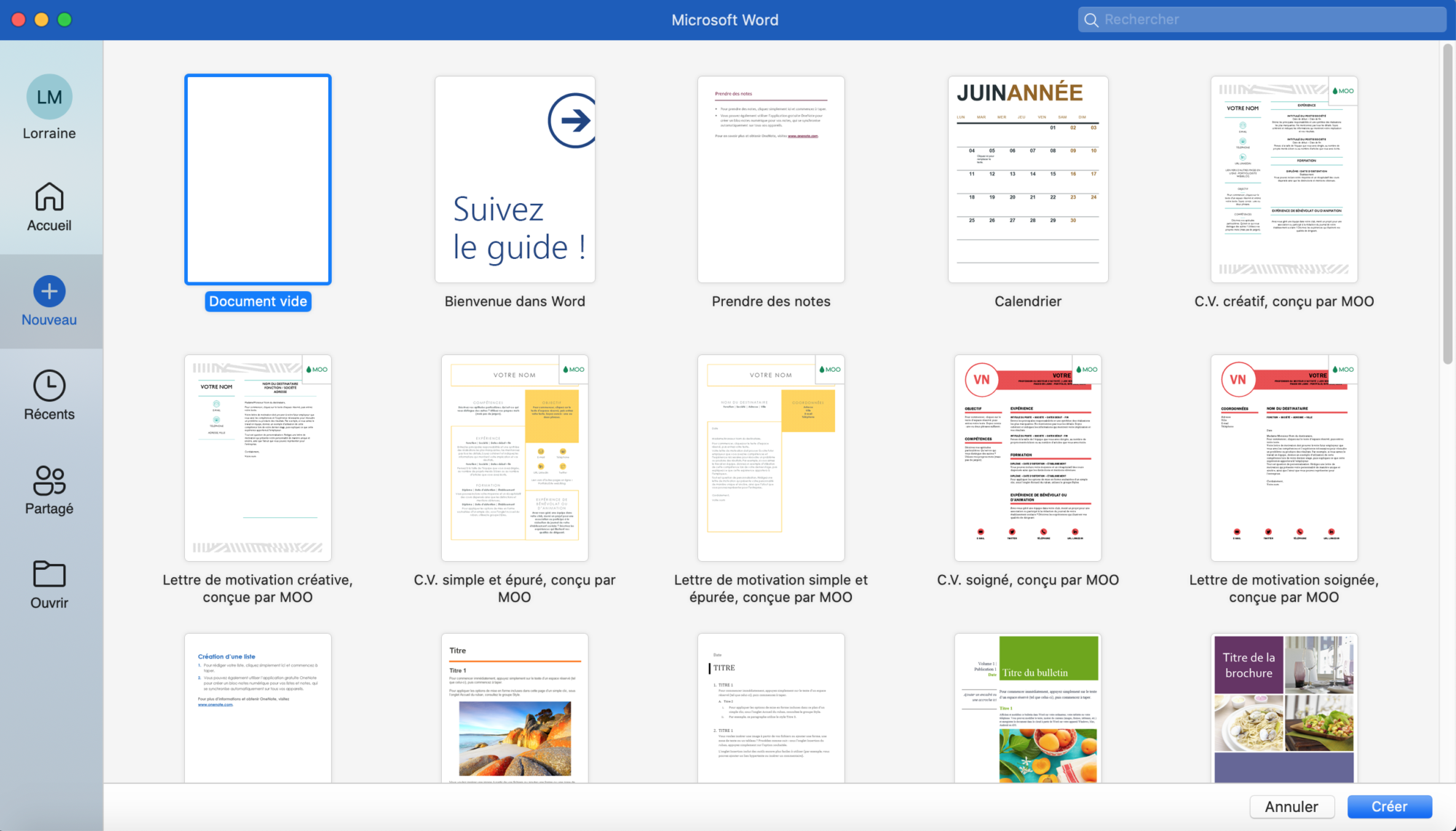Open the Lorraine LM account avatar
The height and width of the screenshot is (831, 1456).
pos(50,97)
